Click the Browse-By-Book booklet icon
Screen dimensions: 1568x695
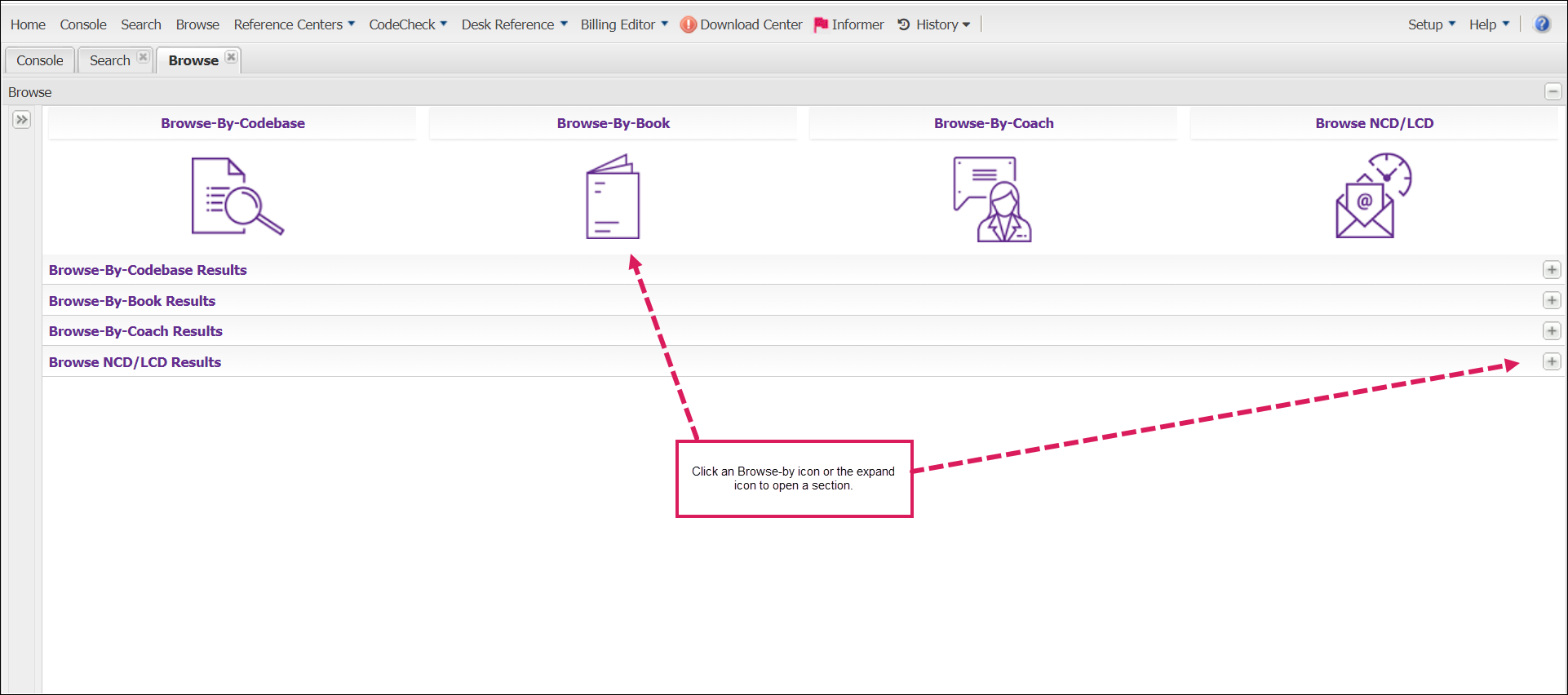point(613,197)
